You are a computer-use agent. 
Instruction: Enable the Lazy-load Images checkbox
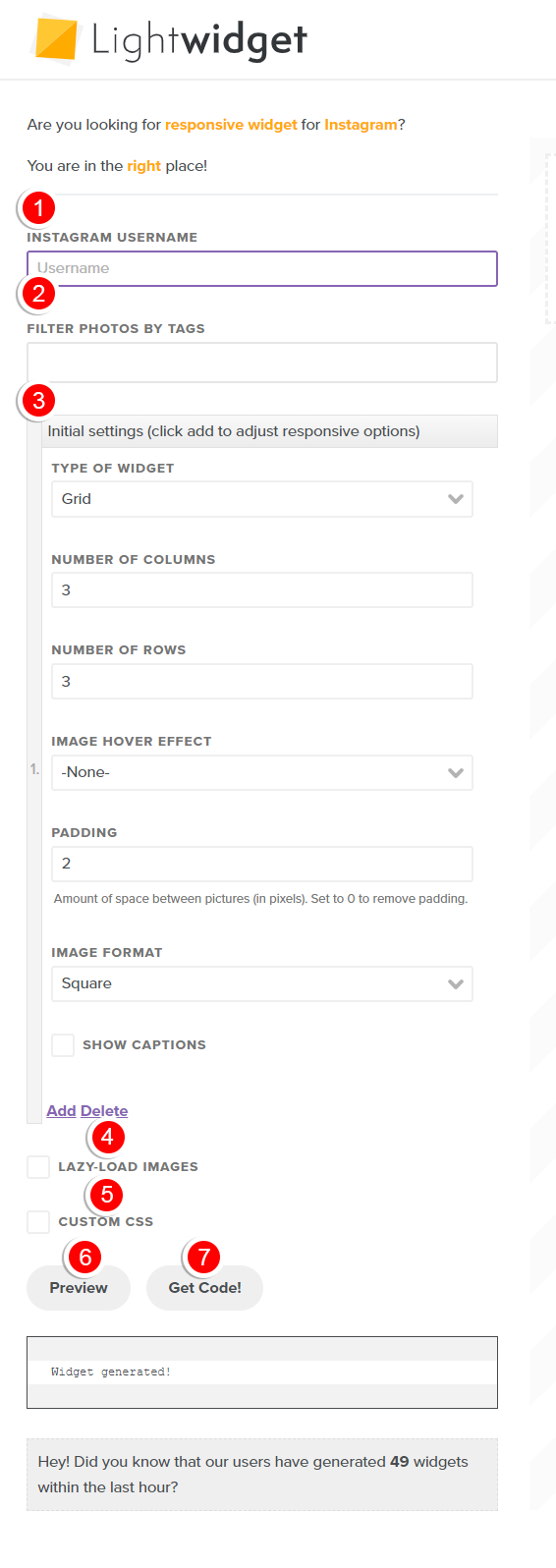point(38,1166)
